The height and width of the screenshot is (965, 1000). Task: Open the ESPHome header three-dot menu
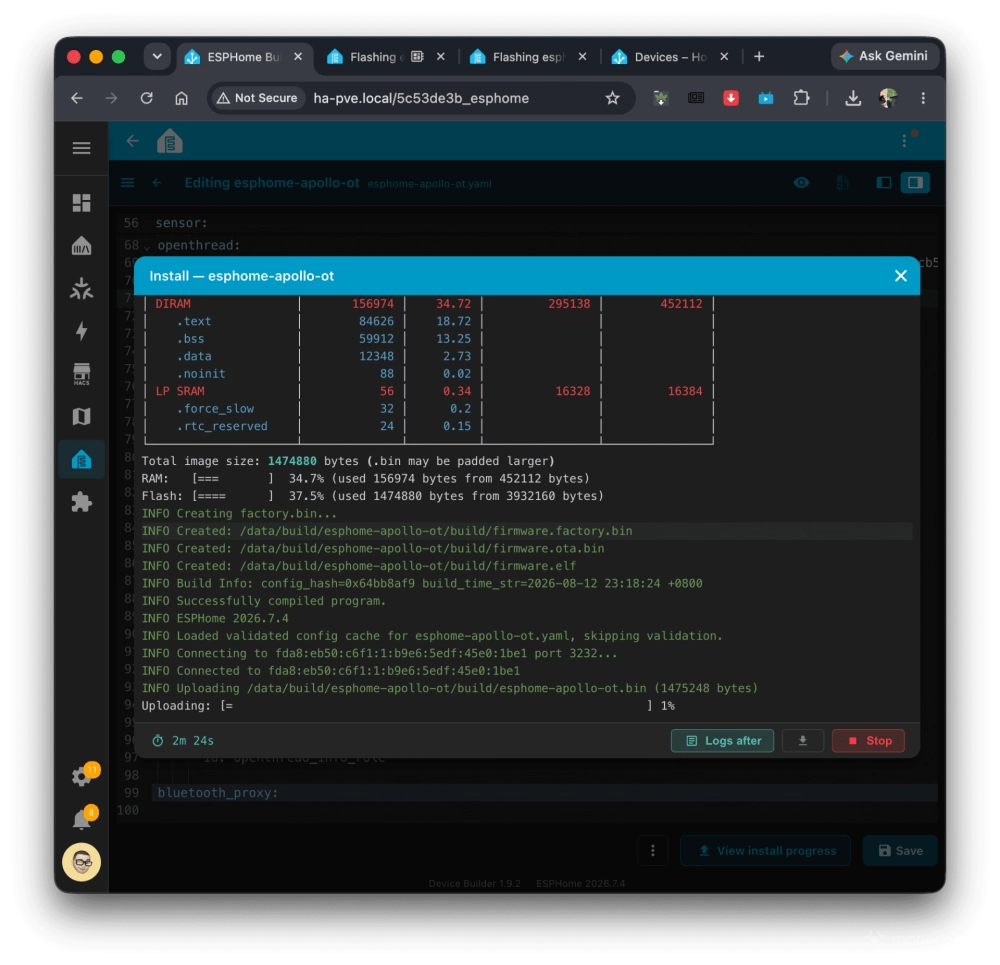coord(904,141)
